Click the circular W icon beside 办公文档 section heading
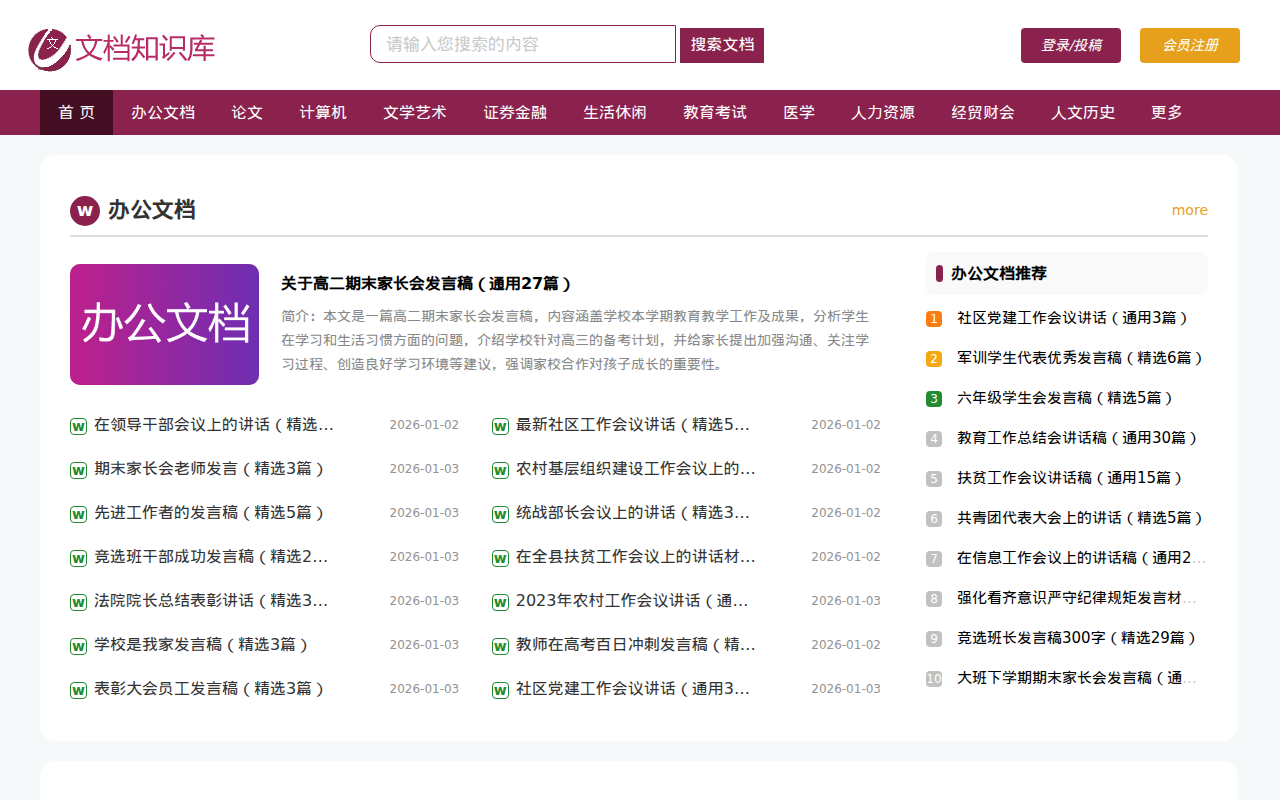Viewport: 1280px width, 800px height. 84,211
